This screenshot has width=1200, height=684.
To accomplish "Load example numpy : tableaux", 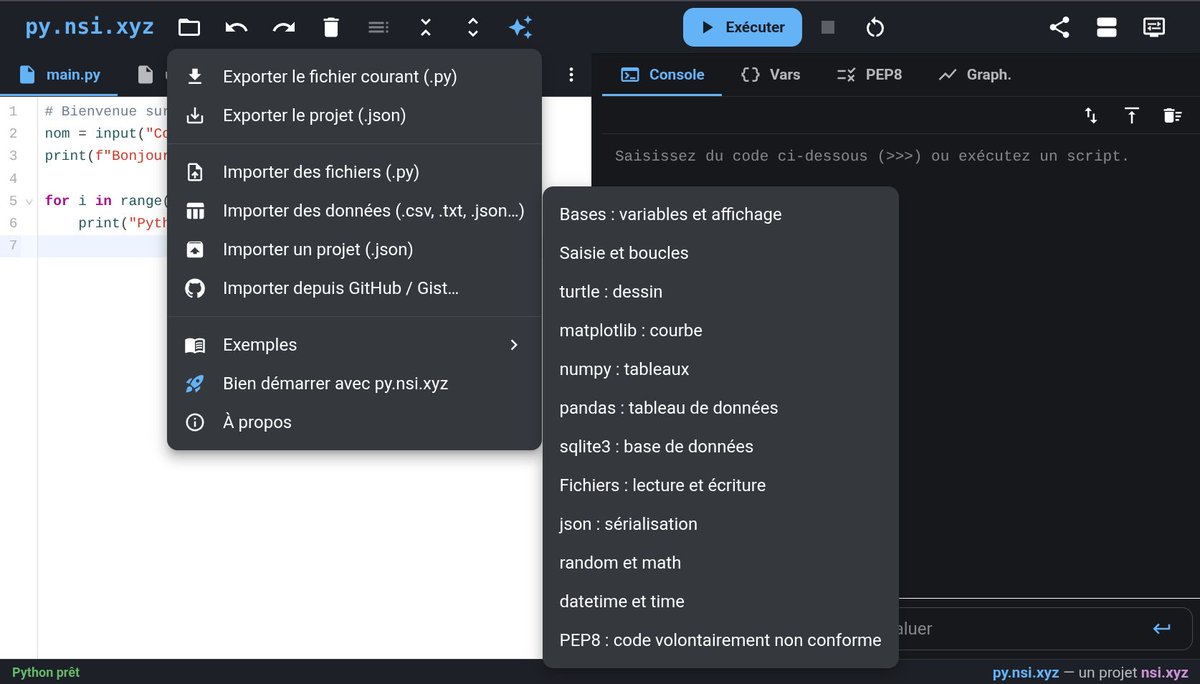I will coord(720,369).
